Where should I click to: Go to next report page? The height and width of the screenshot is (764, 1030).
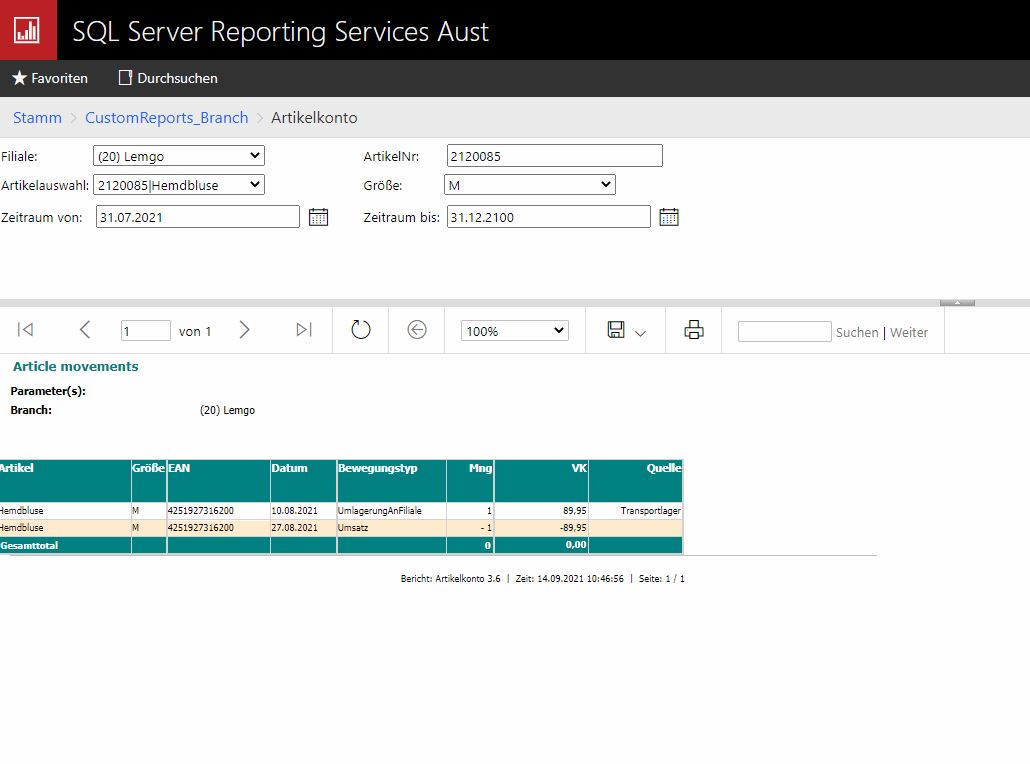coord(245,330)
